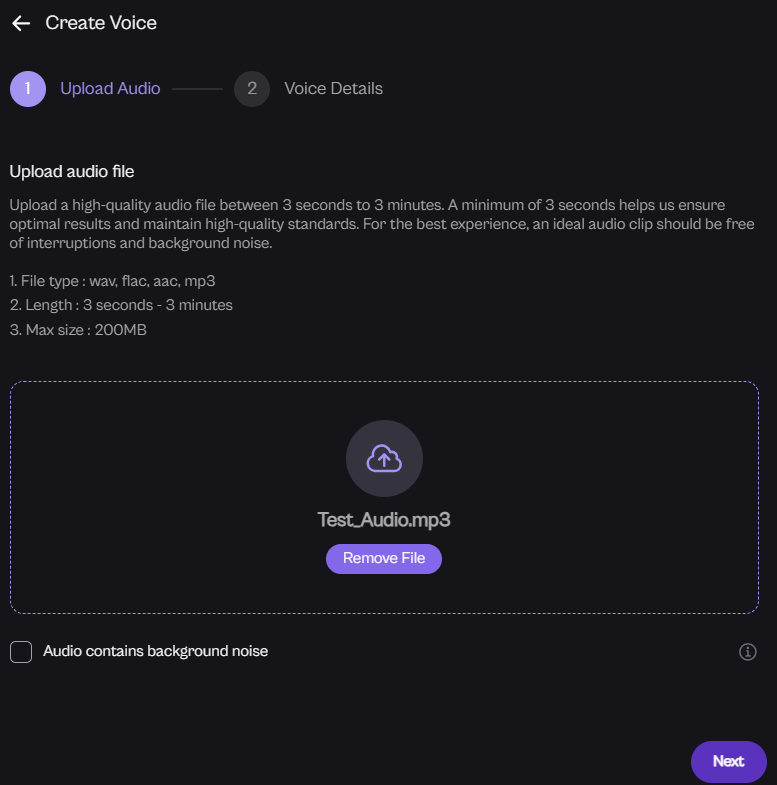Screen dimensions: 777x785
Task: Click the 'Audio contains background noise' label
Action: tap(155, 651)
